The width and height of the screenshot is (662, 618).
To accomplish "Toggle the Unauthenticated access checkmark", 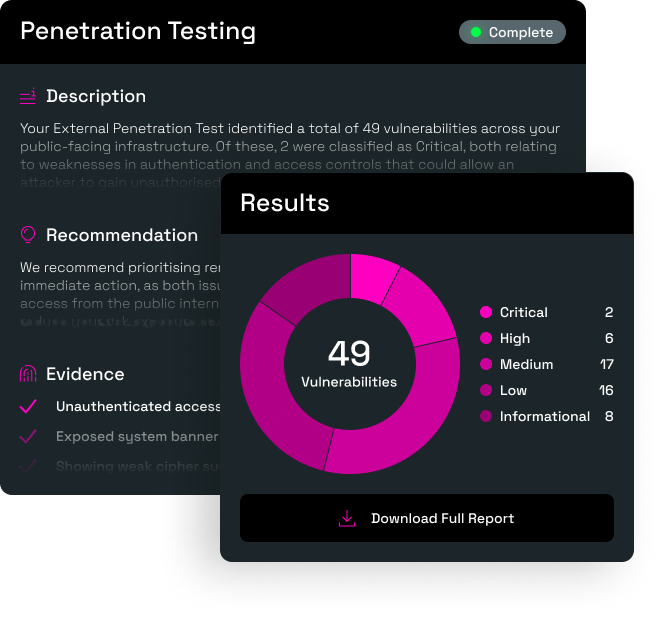I will click(x=29, y=406).
